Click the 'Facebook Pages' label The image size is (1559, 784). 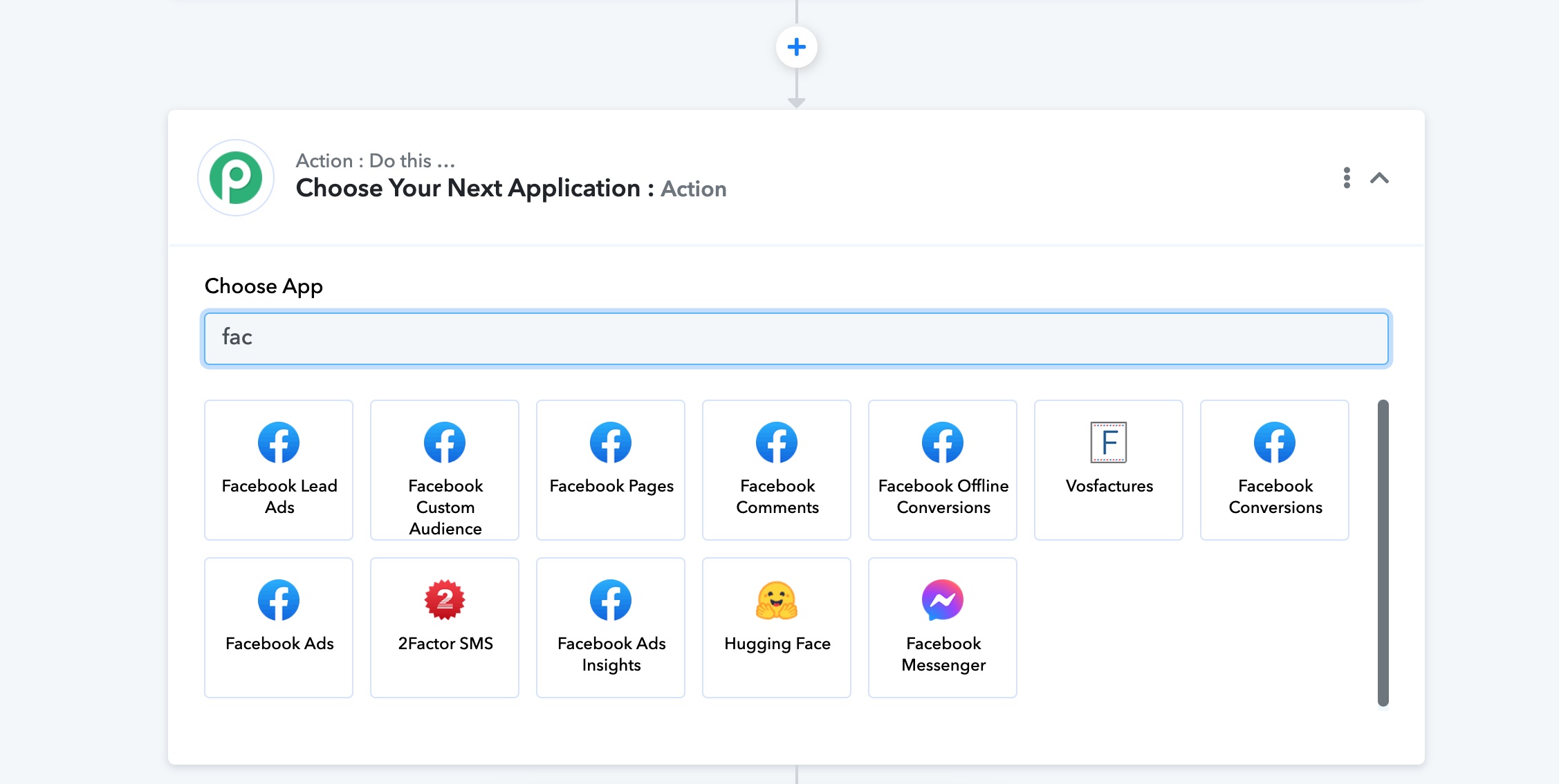(611, 486)
